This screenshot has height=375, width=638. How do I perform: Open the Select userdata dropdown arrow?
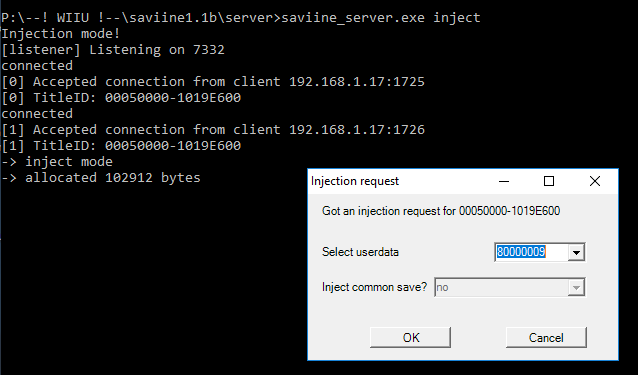coord(576,252)
